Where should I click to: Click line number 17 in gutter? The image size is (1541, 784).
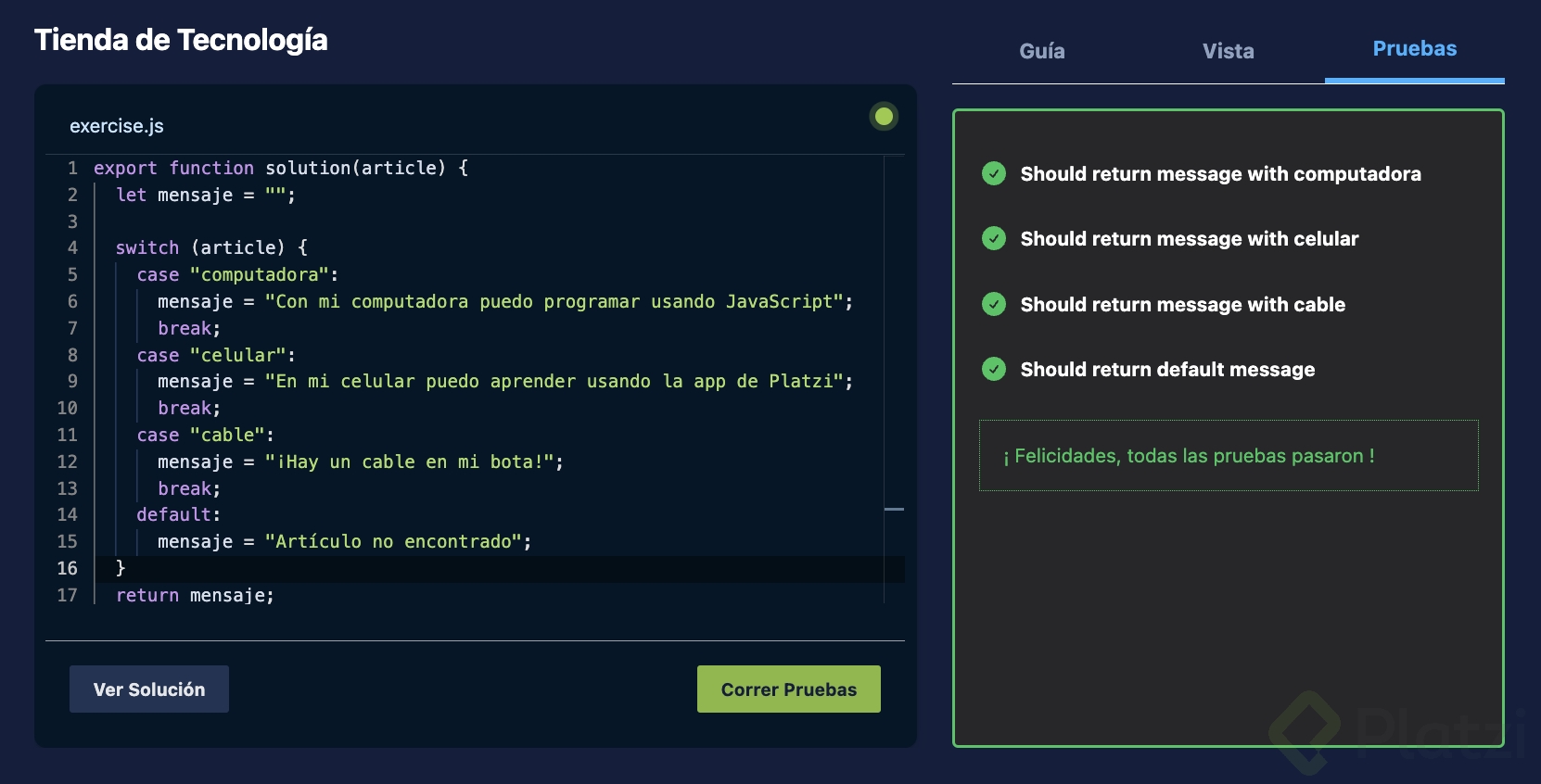coord(68,595)
